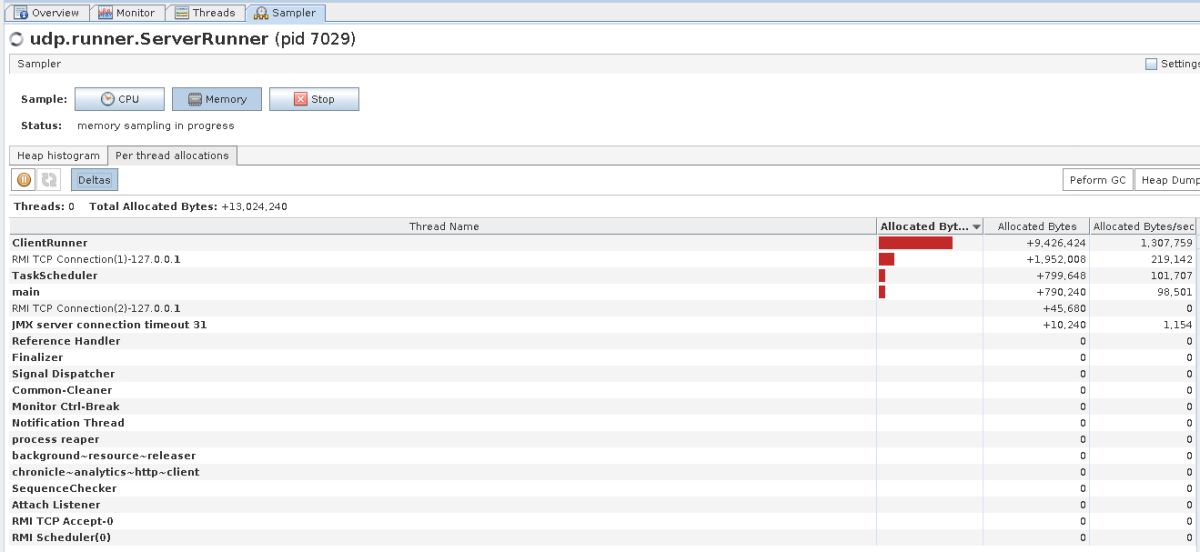Image resolution: width=1200 pixels, height=552 pixels.
Task: Select Monitor Ctrl-Break thread row
Action: pos(604,407)
